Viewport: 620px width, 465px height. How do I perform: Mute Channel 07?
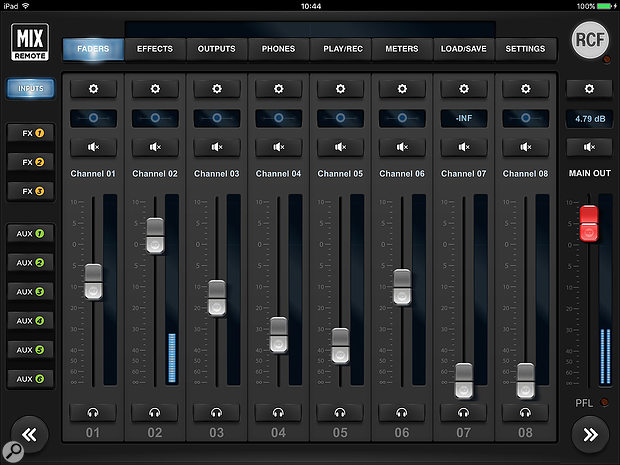point(464,147)
